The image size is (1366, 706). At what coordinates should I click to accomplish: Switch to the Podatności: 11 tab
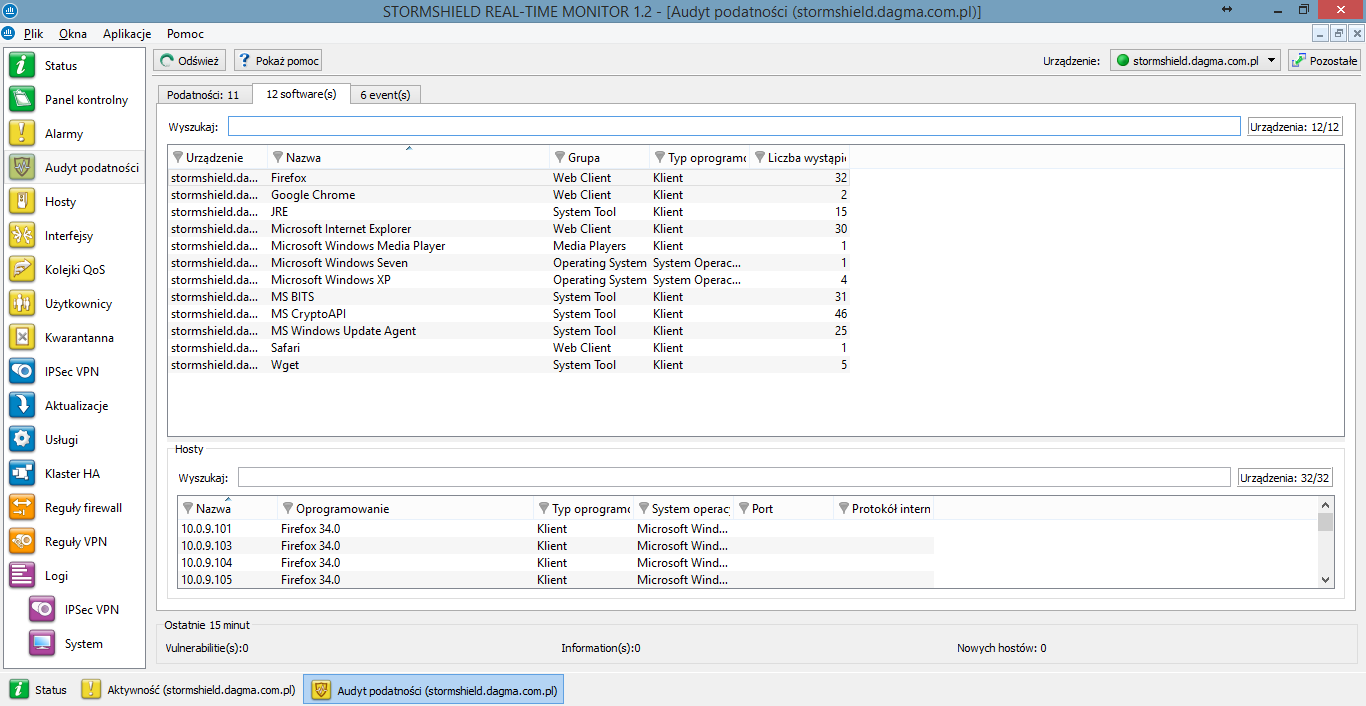[203, 95]
